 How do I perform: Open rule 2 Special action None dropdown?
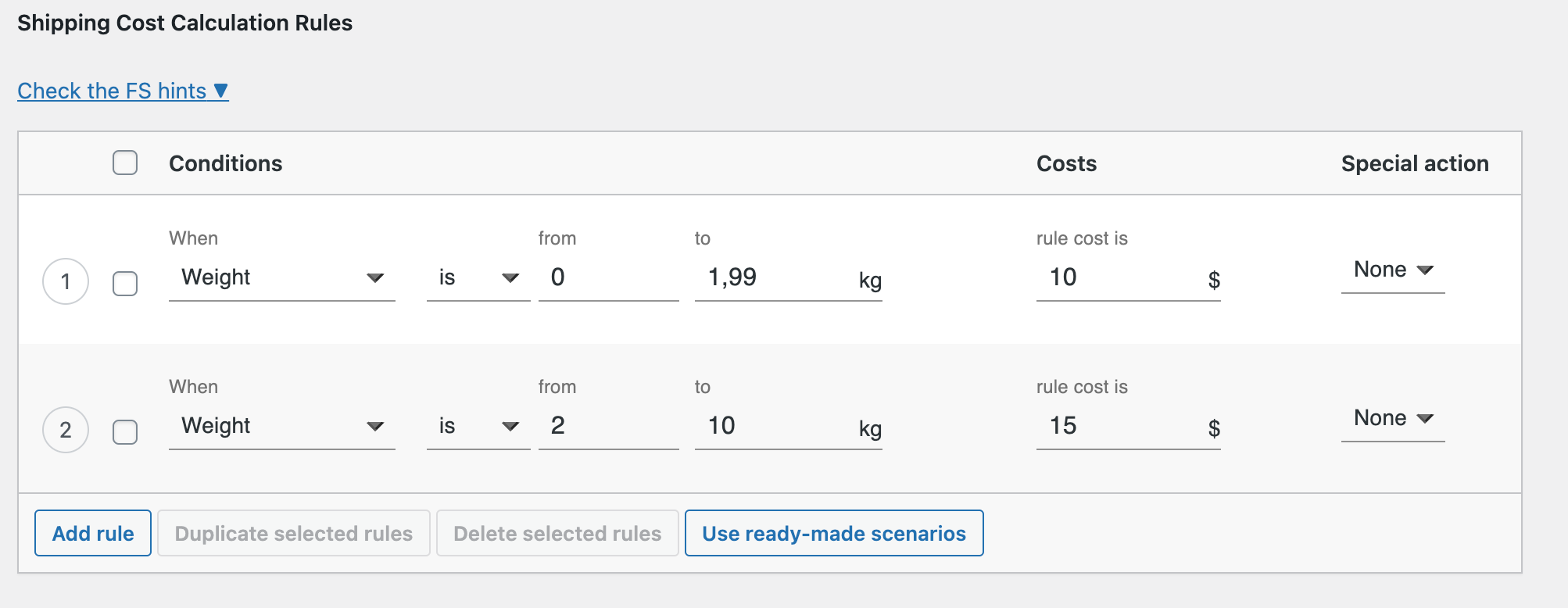[1392, 419]
